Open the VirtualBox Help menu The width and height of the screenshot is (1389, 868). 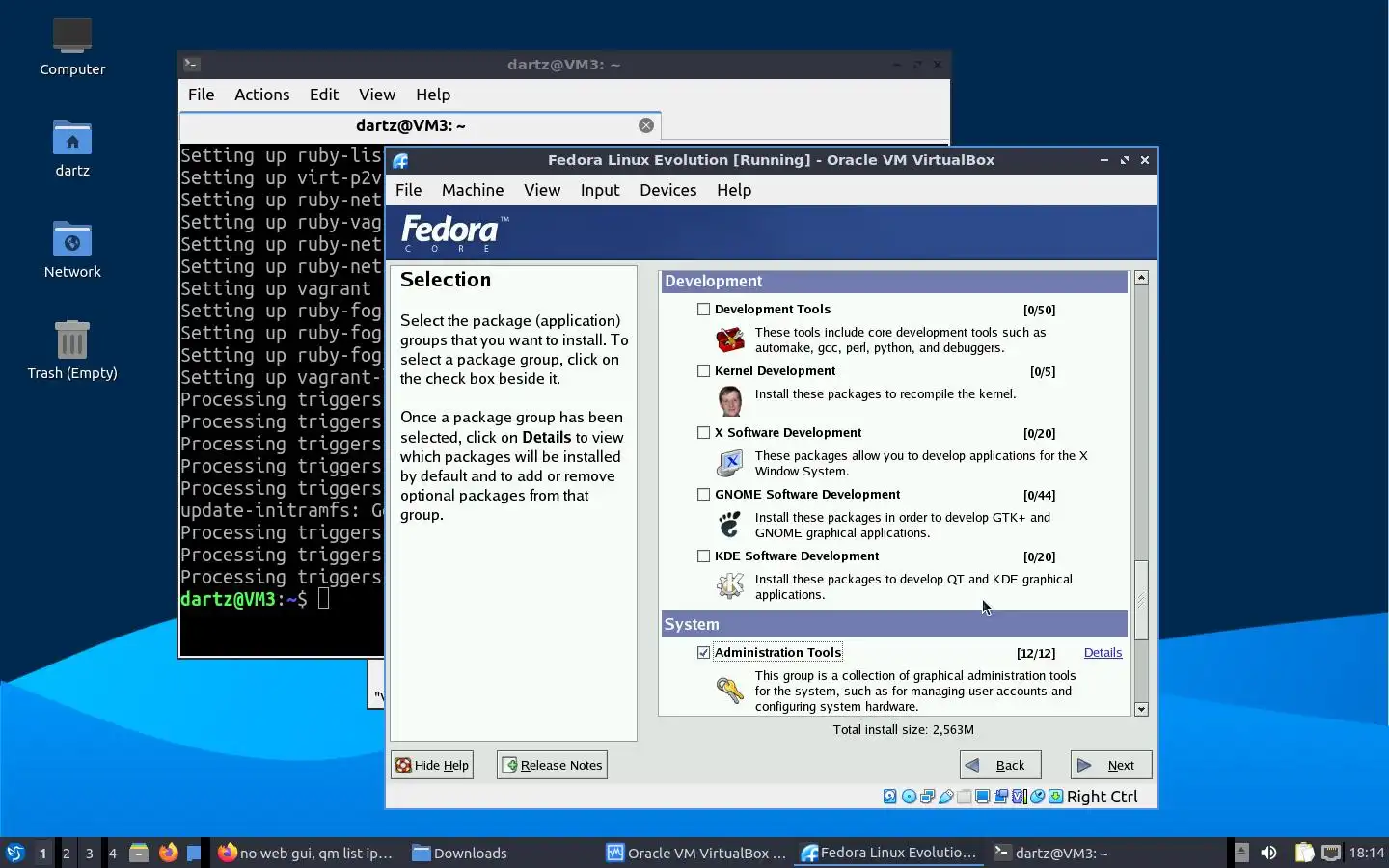click(734, 190)
